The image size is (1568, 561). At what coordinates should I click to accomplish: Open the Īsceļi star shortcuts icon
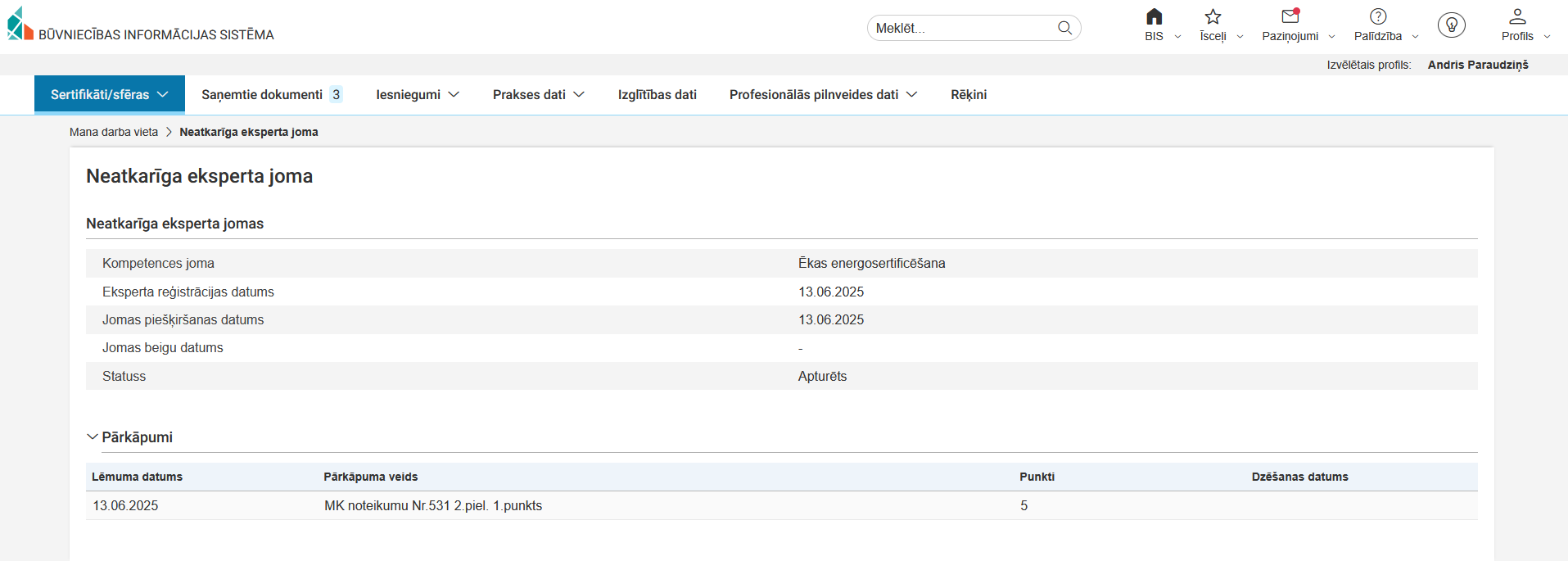(x=1213, y=17)
